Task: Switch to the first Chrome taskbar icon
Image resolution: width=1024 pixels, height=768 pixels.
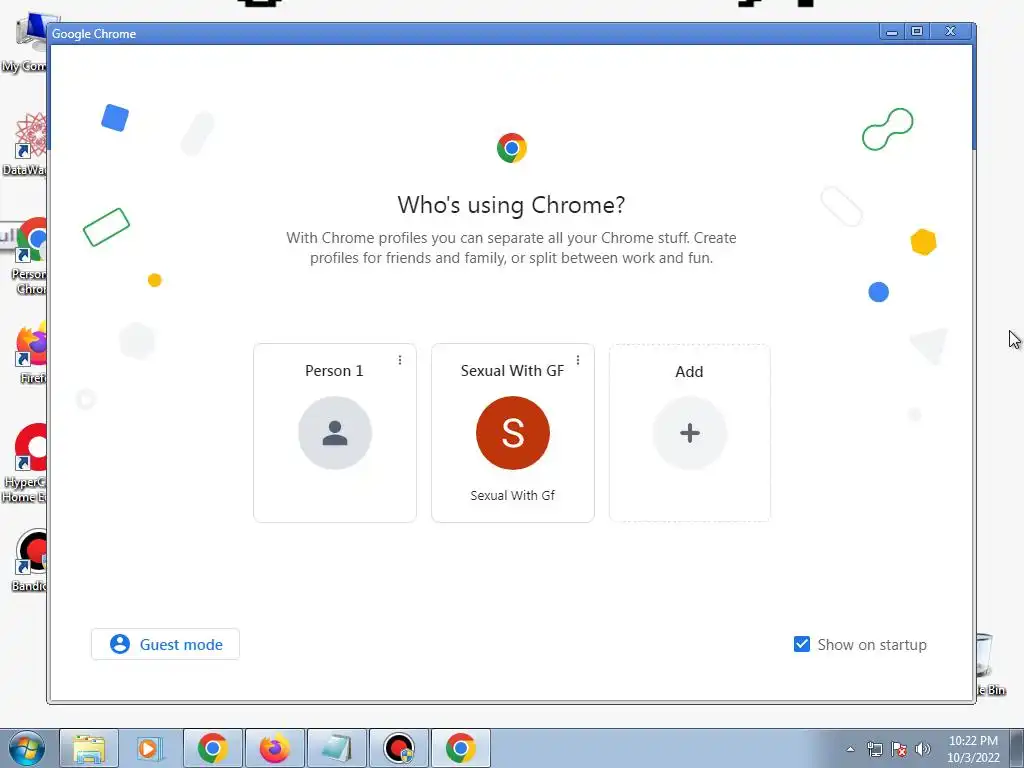Action: pos(212,748)
